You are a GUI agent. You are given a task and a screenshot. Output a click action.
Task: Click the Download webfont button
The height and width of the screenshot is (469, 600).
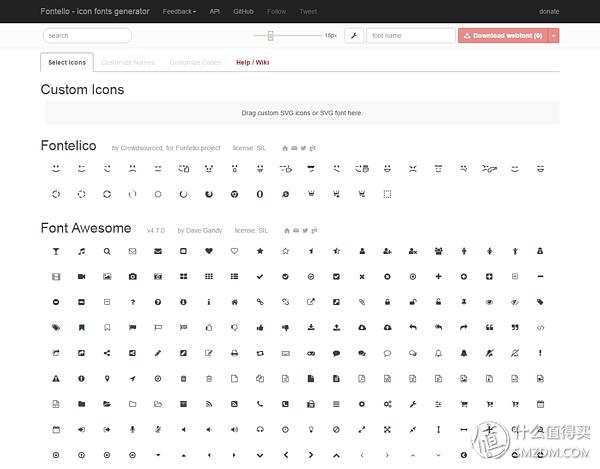tap(503, 36)
